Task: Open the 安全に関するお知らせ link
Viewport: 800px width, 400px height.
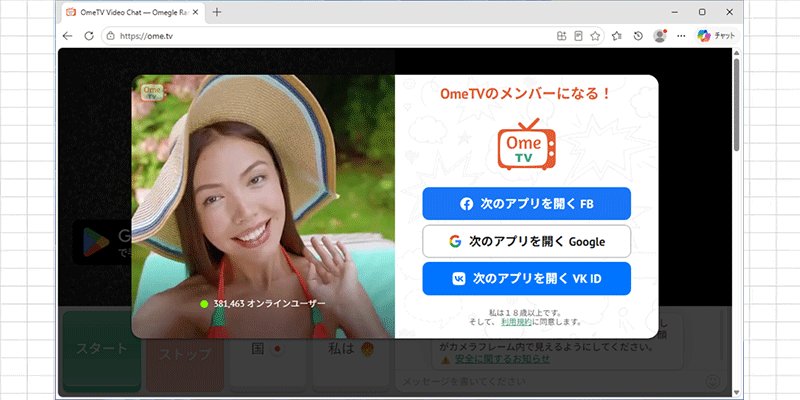Action: tap(502, 359)
